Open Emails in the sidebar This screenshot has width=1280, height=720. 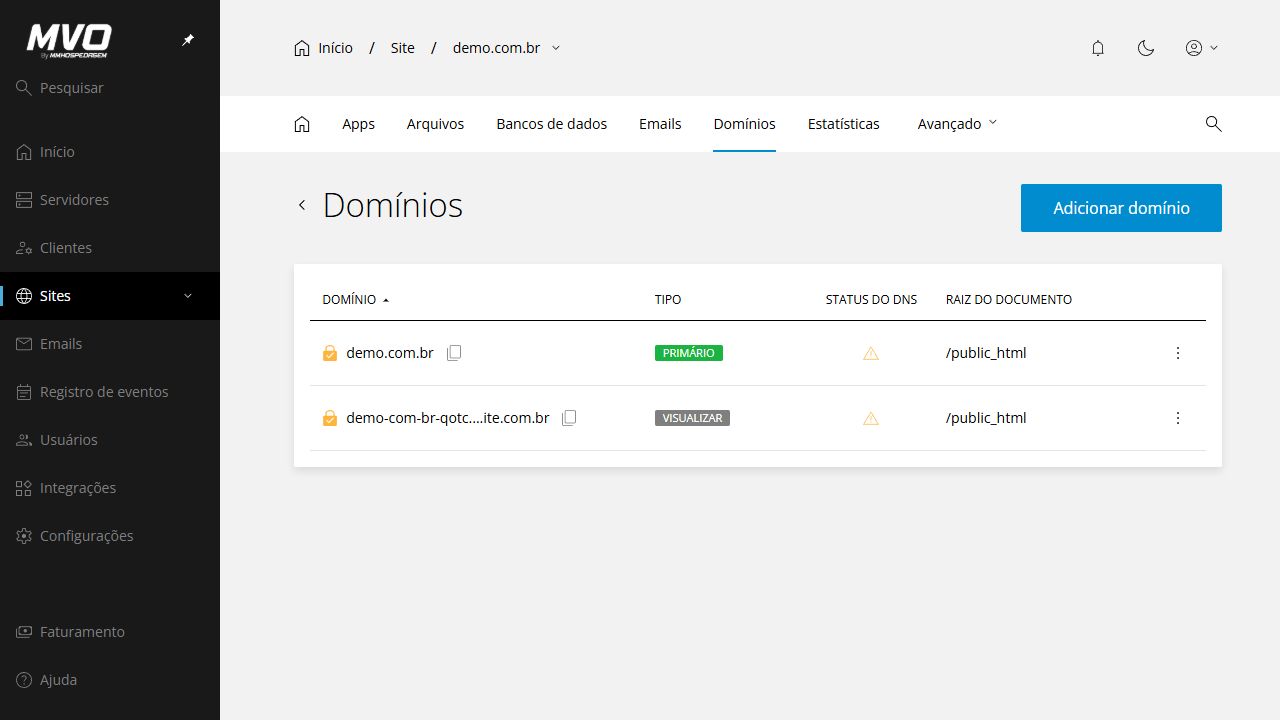click(110, 344)
